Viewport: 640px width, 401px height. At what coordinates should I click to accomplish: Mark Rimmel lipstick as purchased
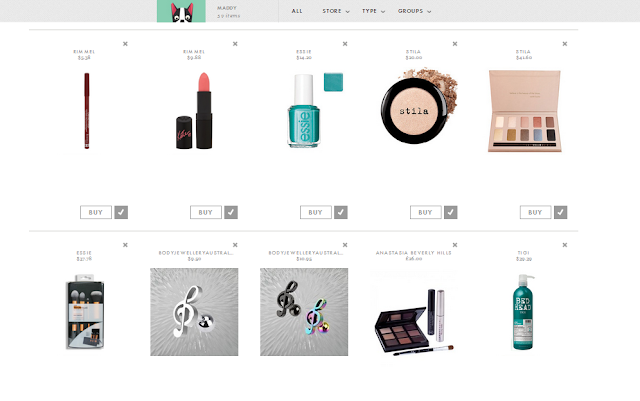coord(231,212)
